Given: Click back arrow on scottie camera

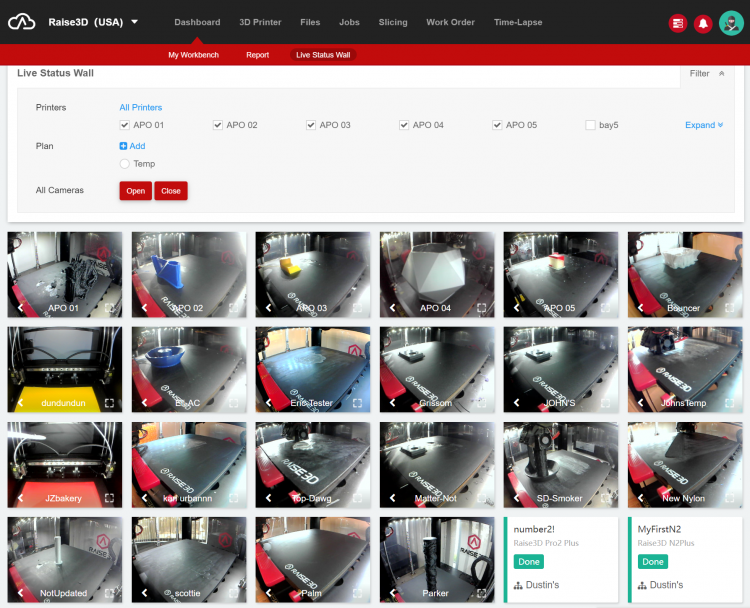Looking at the screenshot, I should point(144,593).
